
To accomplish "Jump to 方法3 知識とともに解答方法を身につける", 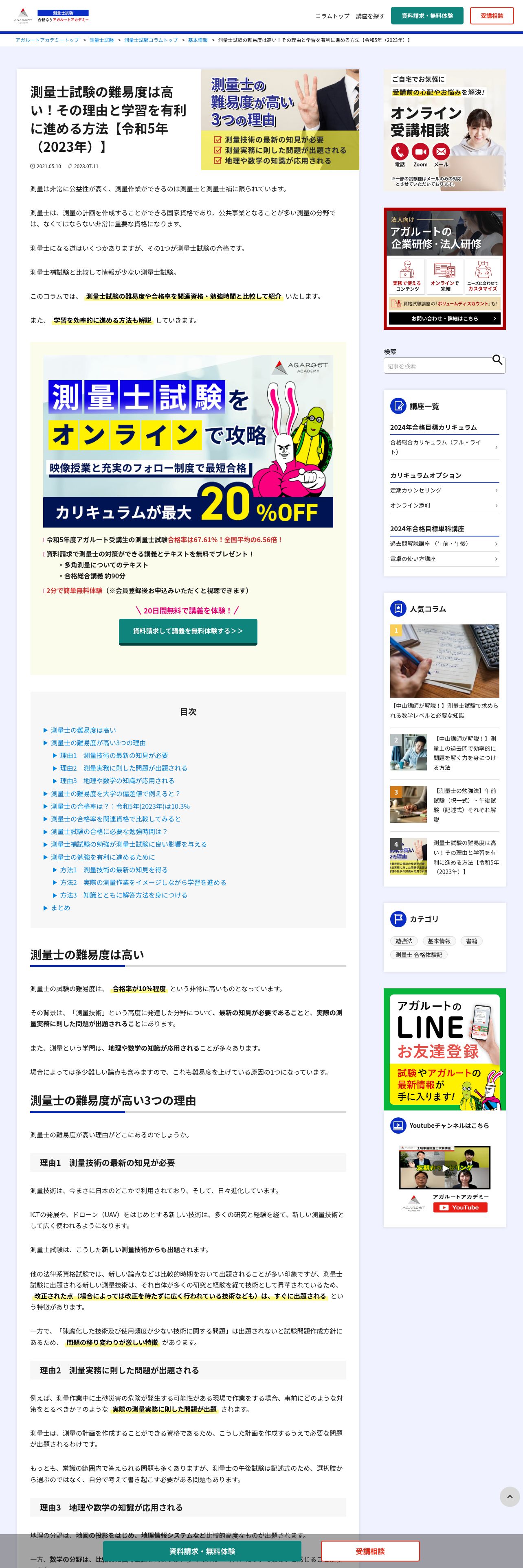I will click(123, 895).
